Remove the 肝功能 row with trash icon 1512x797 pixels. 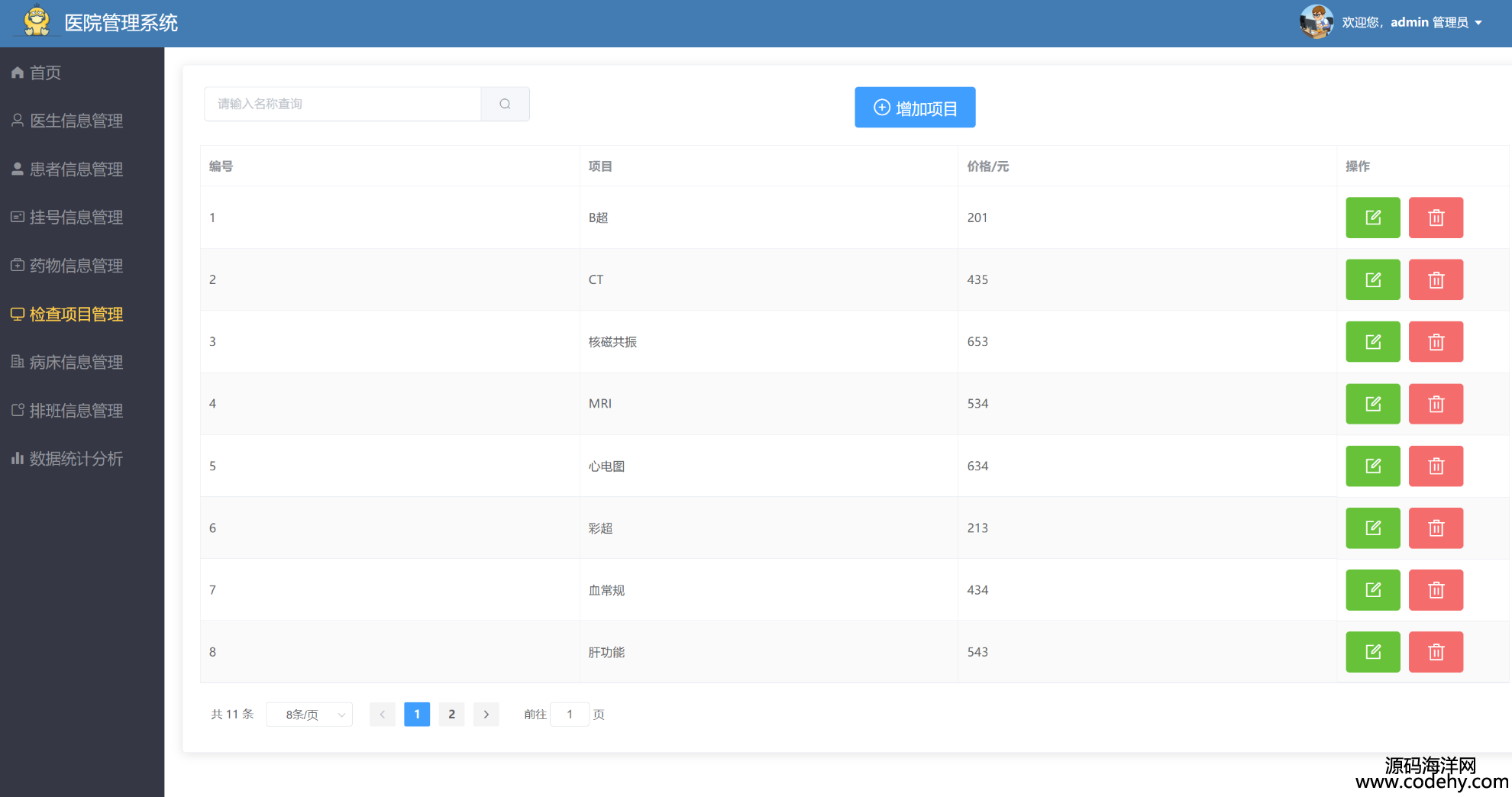coord(1435,652)
